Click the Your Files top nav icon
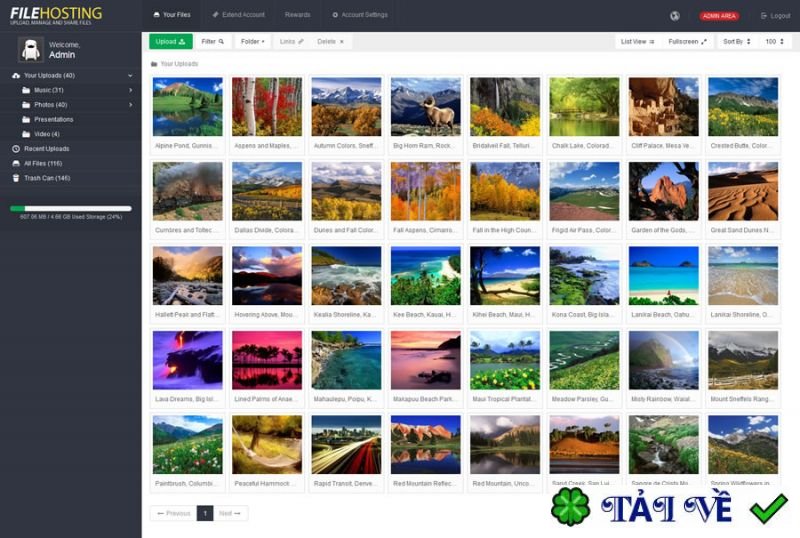The width and height of the screenshot is (800, 538). [157, 15]
